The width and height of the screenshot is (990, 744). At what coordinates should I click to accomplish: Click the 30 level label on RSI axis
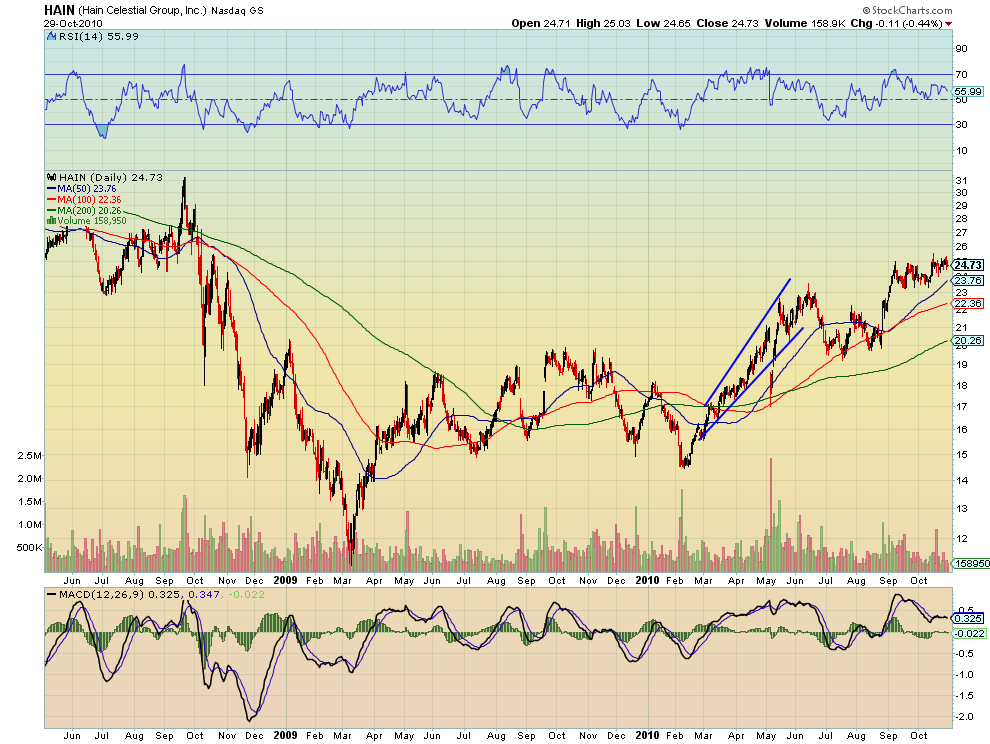[961, 124]
